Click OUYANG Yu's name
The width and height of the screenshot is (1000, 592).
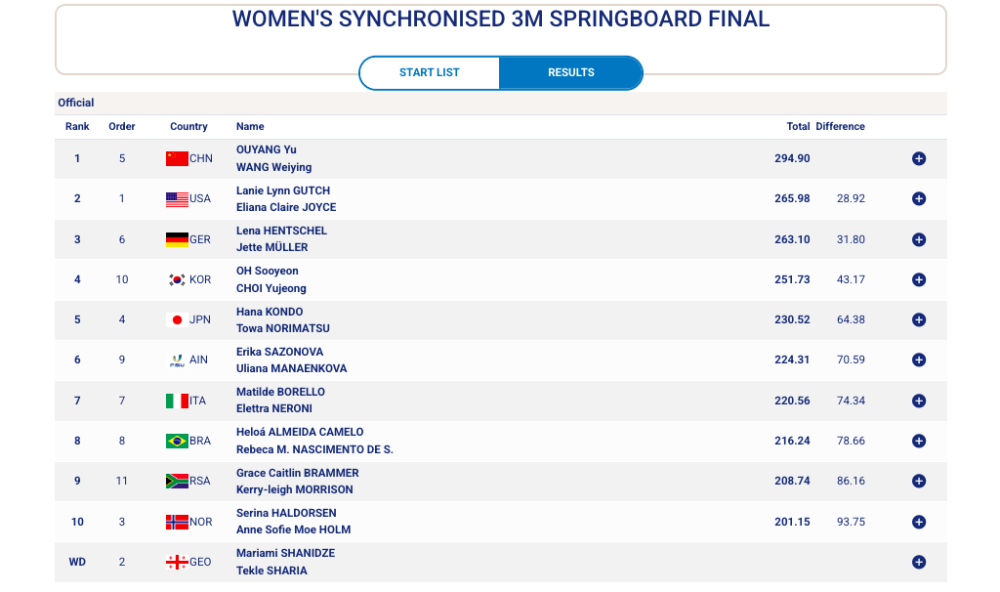pyautogui.click(x=266, y=150)
